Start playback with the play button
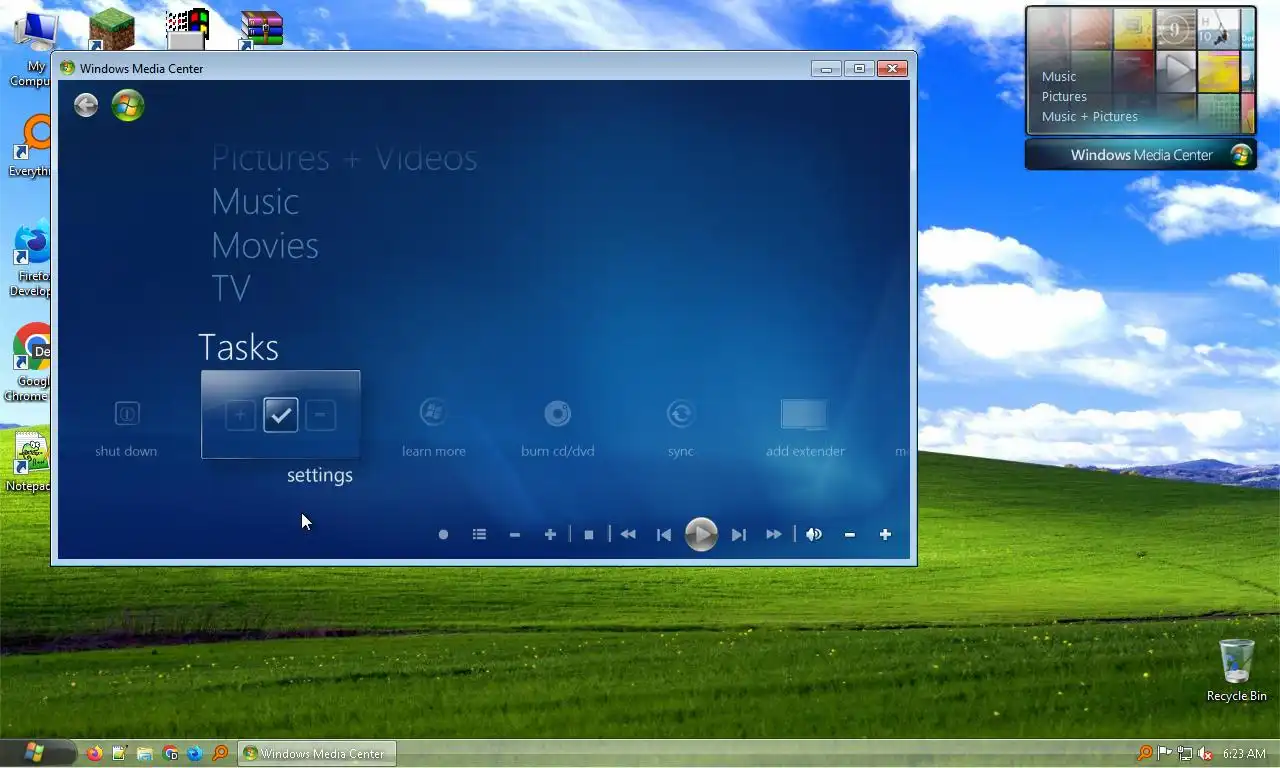The height and width of the screenshot is (768, 1280). point(701,535)
